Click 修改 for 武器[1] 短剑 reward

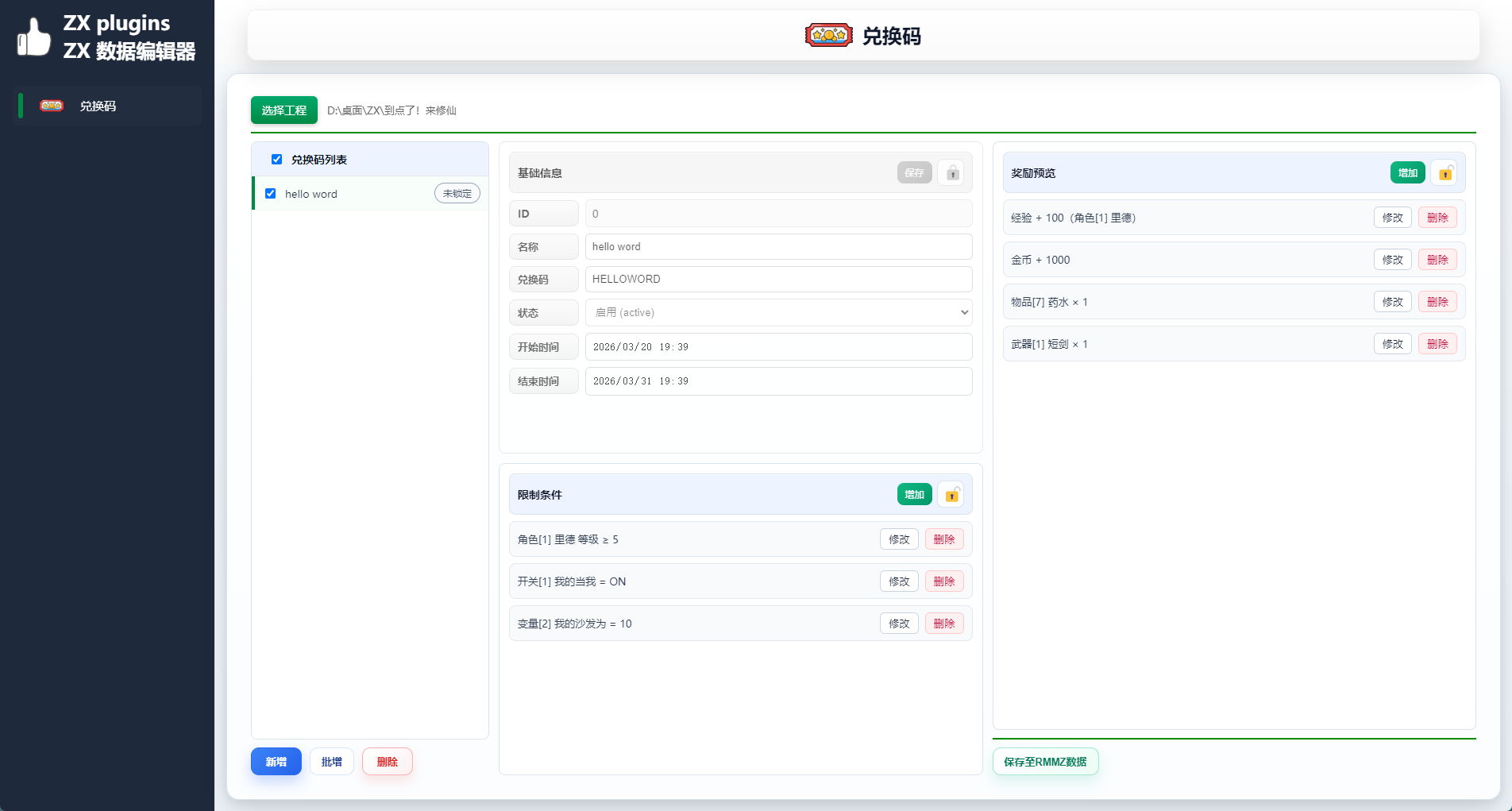tap(1393, 344)
